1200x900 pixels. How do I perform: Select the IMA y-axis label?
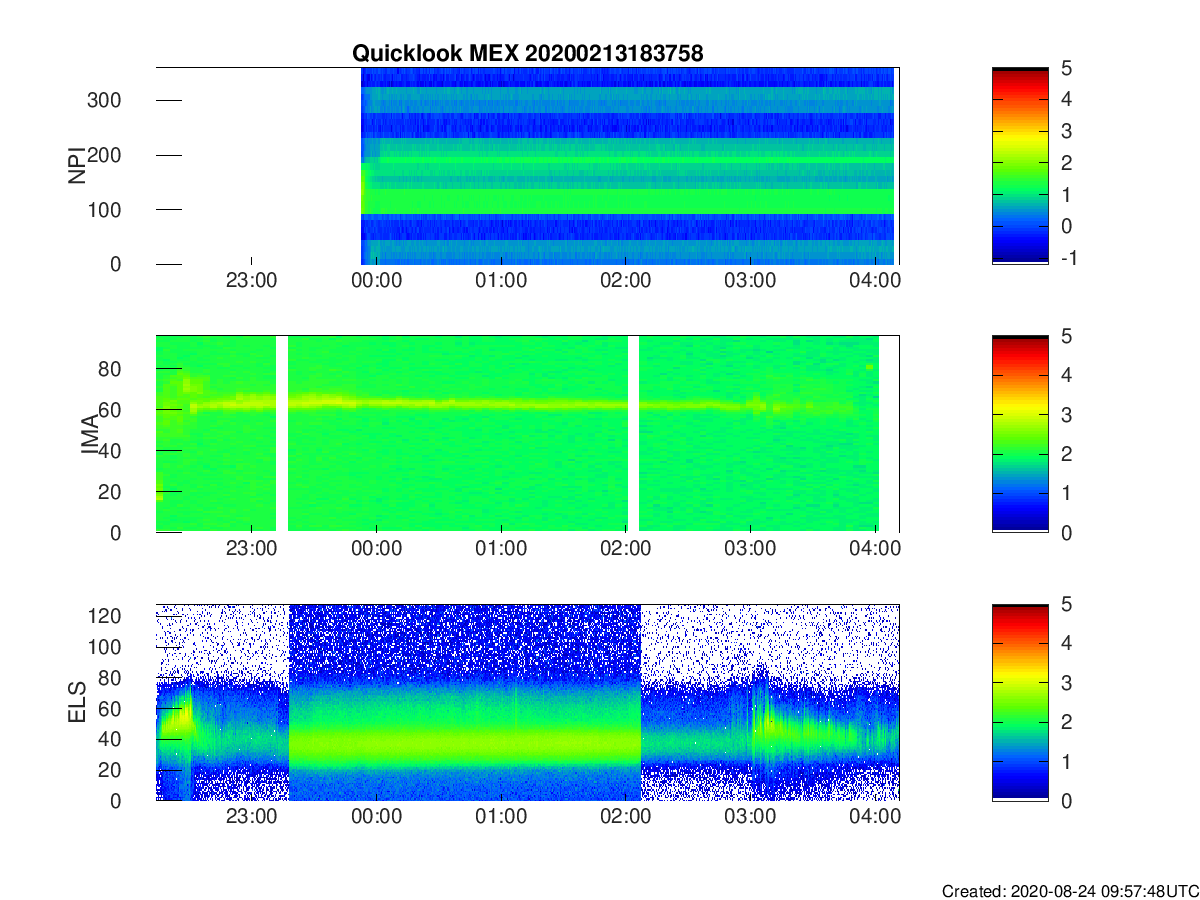tap(89, 435)
